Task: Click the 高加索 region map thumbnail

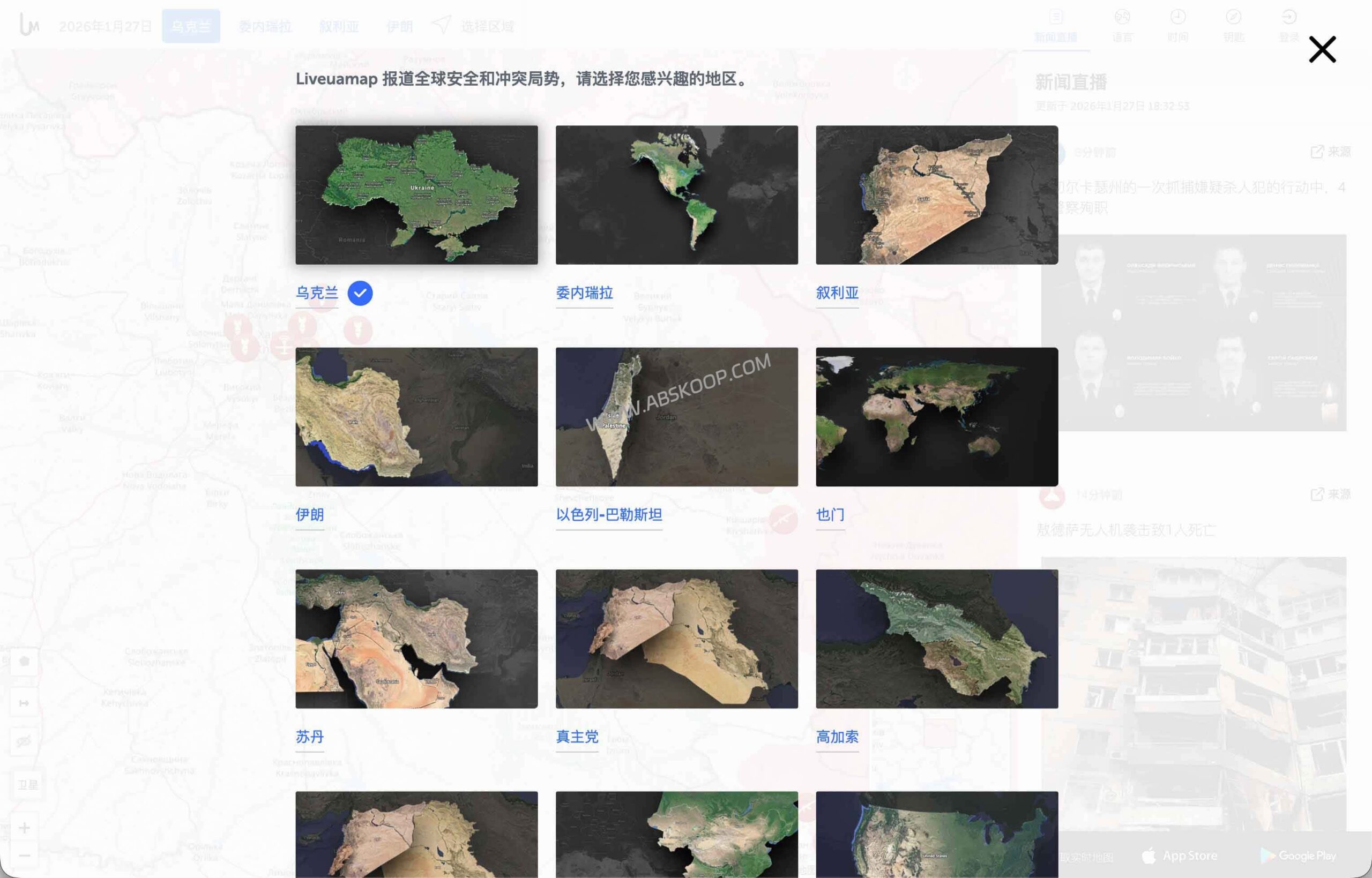Action: click(937, 639)
